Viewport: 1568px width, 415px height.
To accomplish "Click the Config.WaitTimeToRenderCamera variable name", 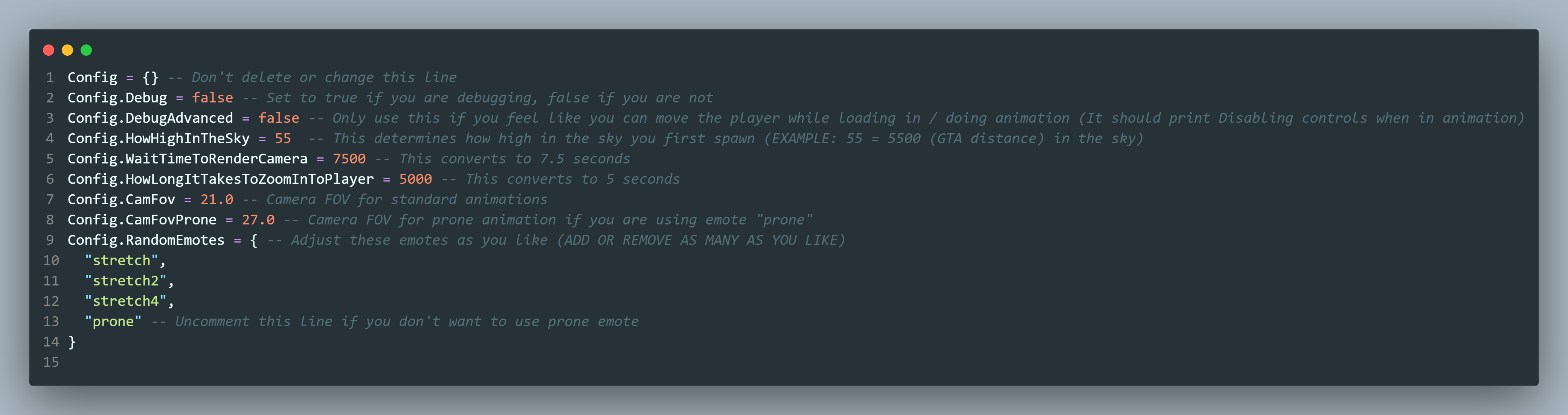I will tap(188, 159).
